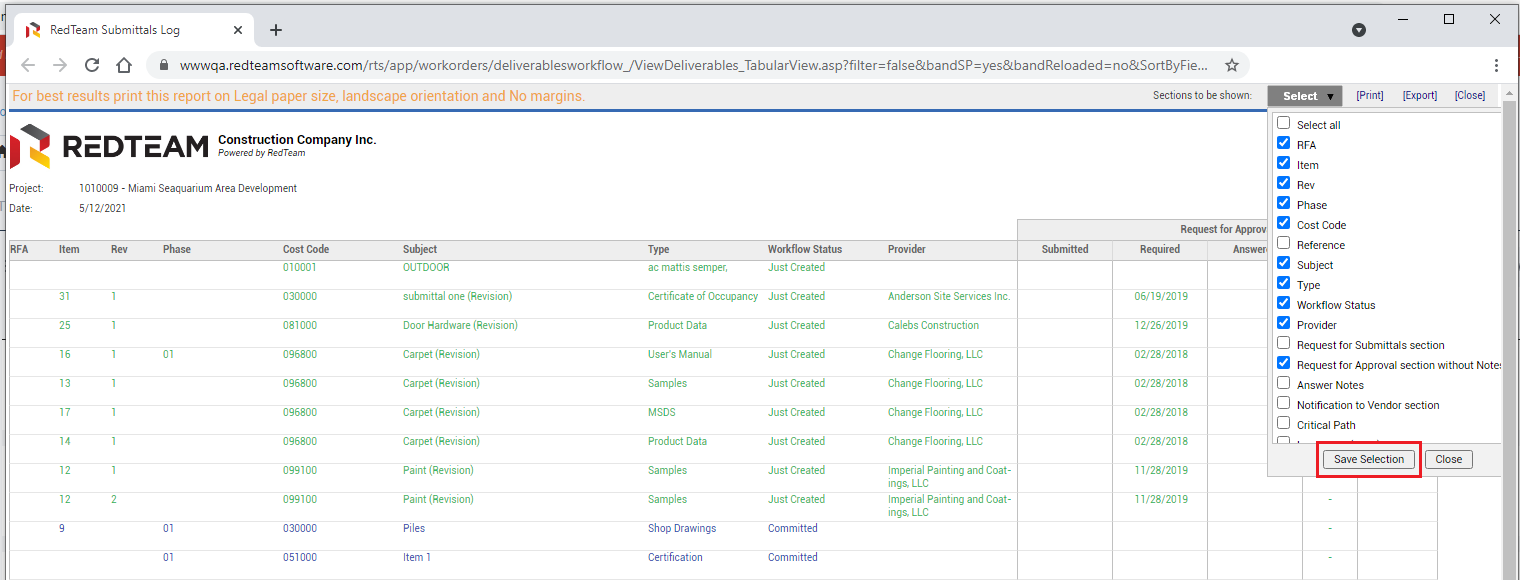
Task: Click the Print link
Action: tap(1369, 96)
